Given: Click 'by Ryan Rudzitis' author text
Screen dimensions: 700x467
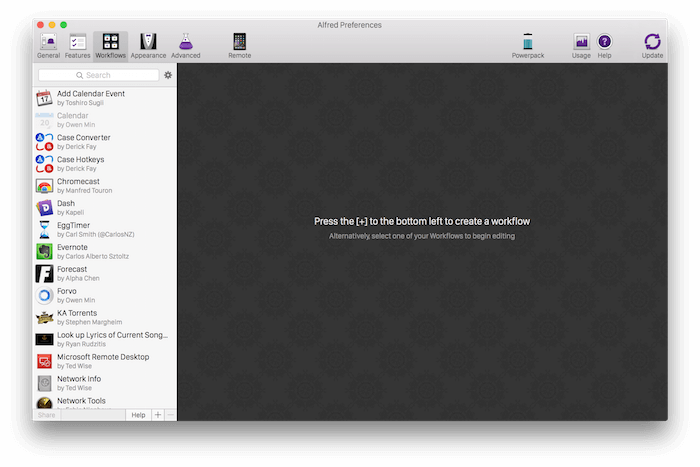Looking at the screenshot, I should [81, 344].
